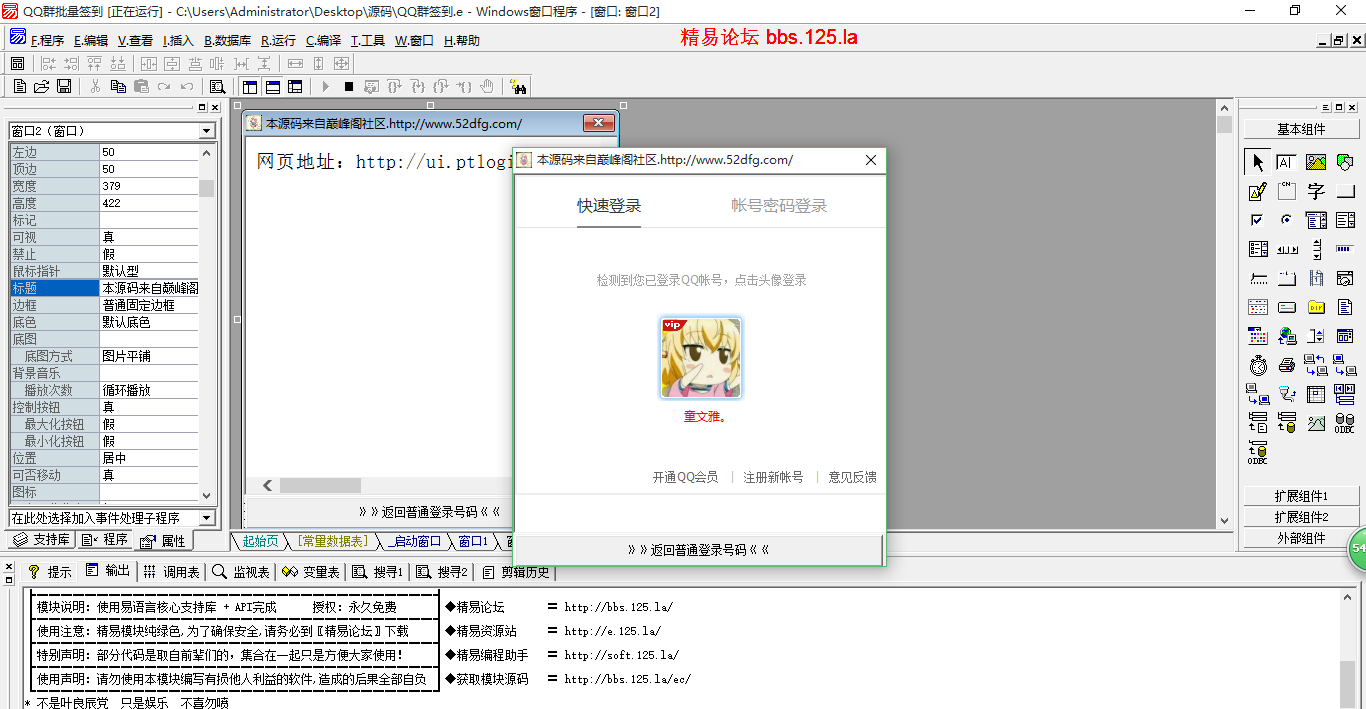The width and height of the screenshot is (1366, 709).
Task: Toggle the status panel layout button
Action: coord(273,86)
